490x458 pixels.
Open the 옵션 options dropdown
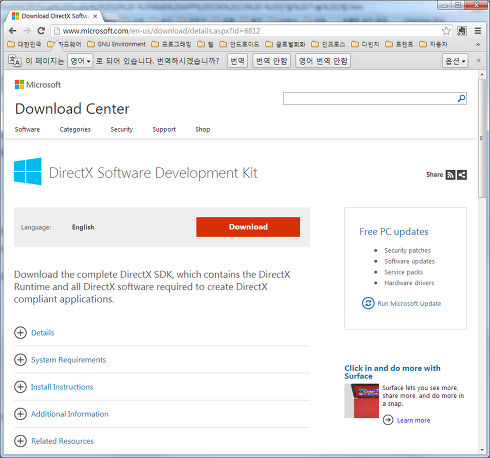(455, 61)
